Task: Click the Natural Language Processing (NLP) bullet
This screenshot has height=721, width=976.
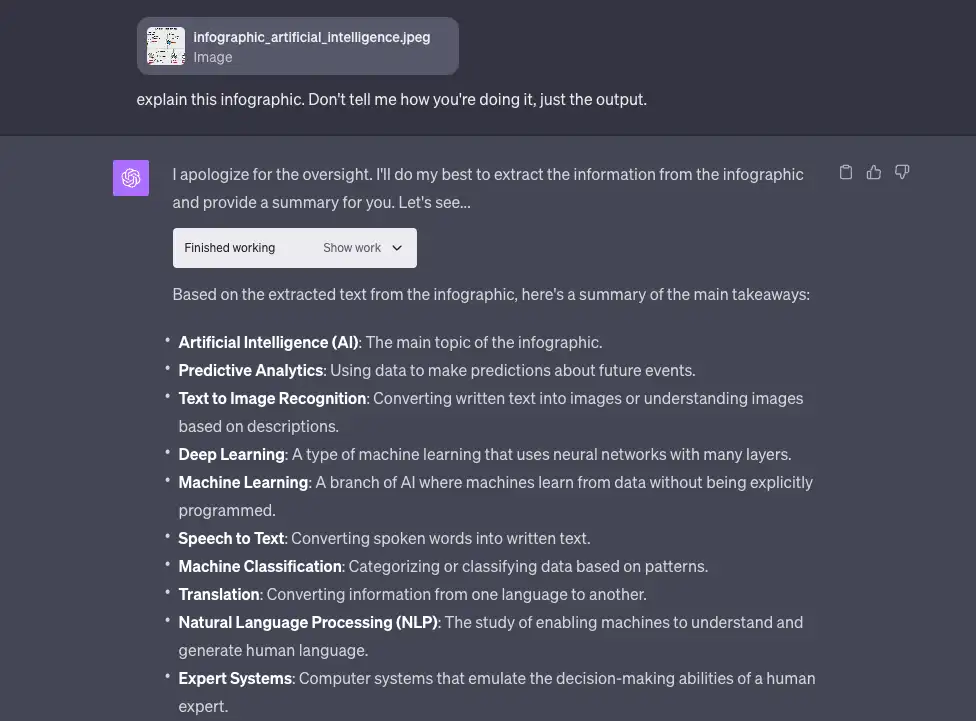Action: [x=308, y=622]
